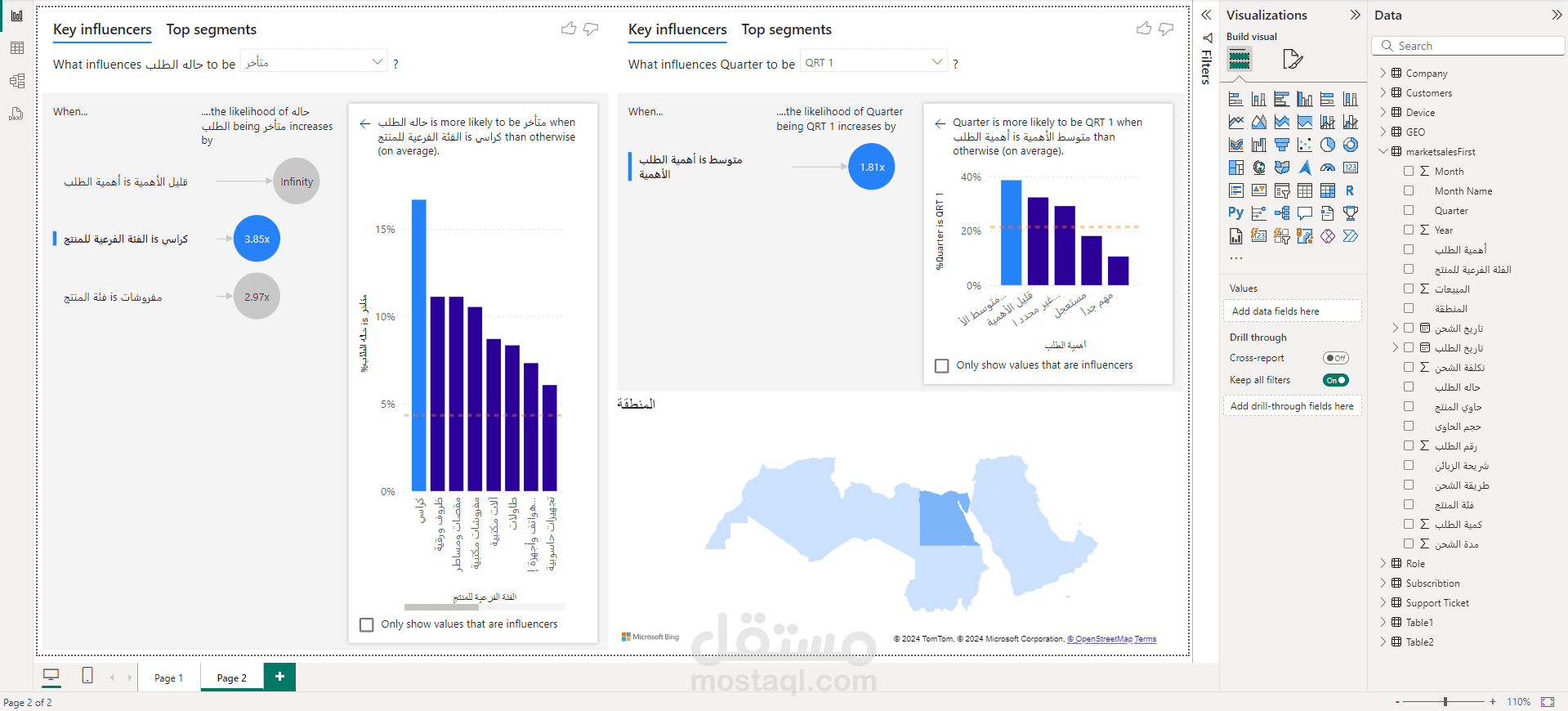Choose the Line chart visual
Viewport: 1568px width, 711px height.
pos(1236,122)
